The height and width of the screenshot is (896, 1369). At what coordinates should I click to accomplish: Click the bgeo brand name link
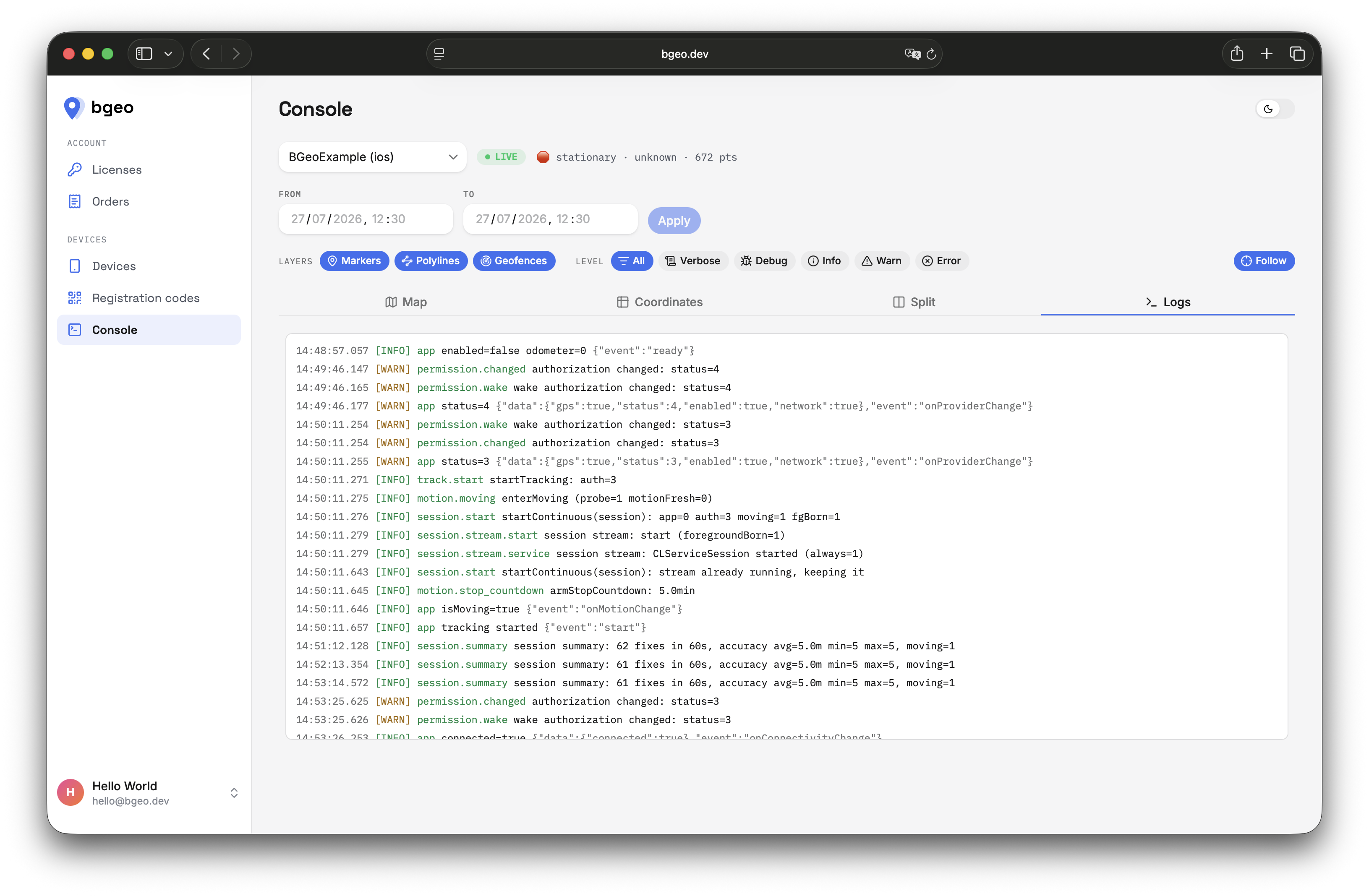point(112,107)
